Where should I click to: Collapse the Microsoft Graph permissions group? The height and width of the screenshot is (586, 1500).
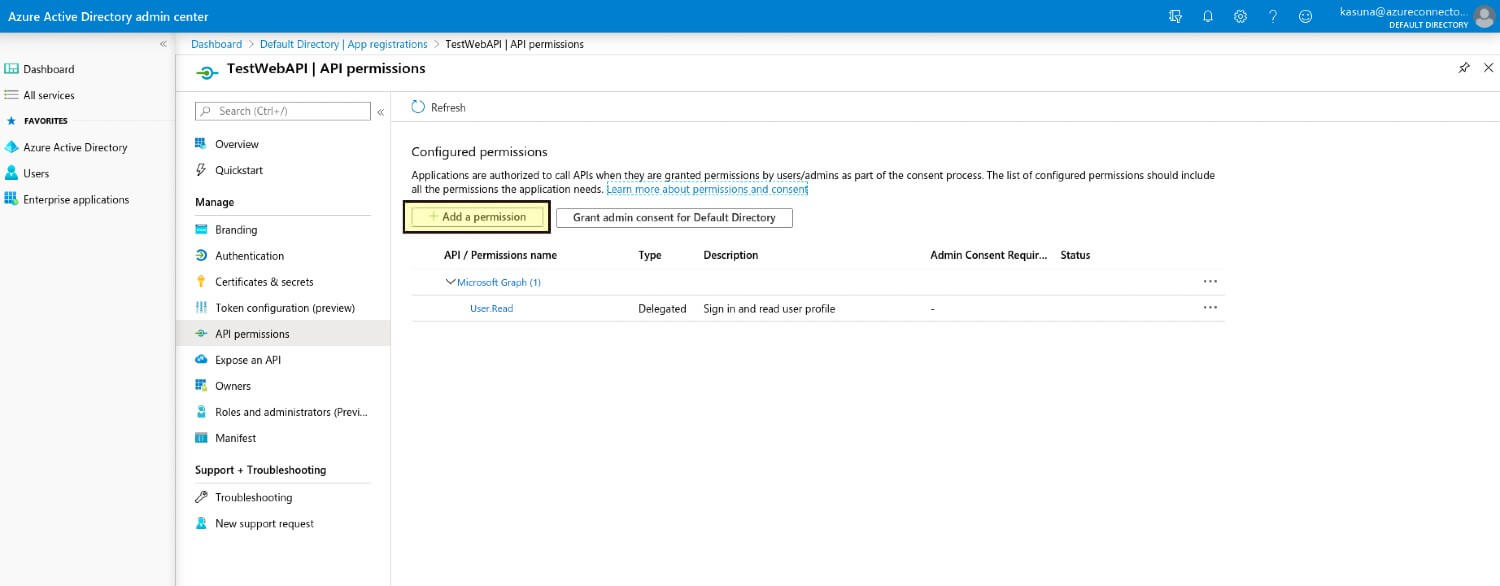tap(451, 281)
